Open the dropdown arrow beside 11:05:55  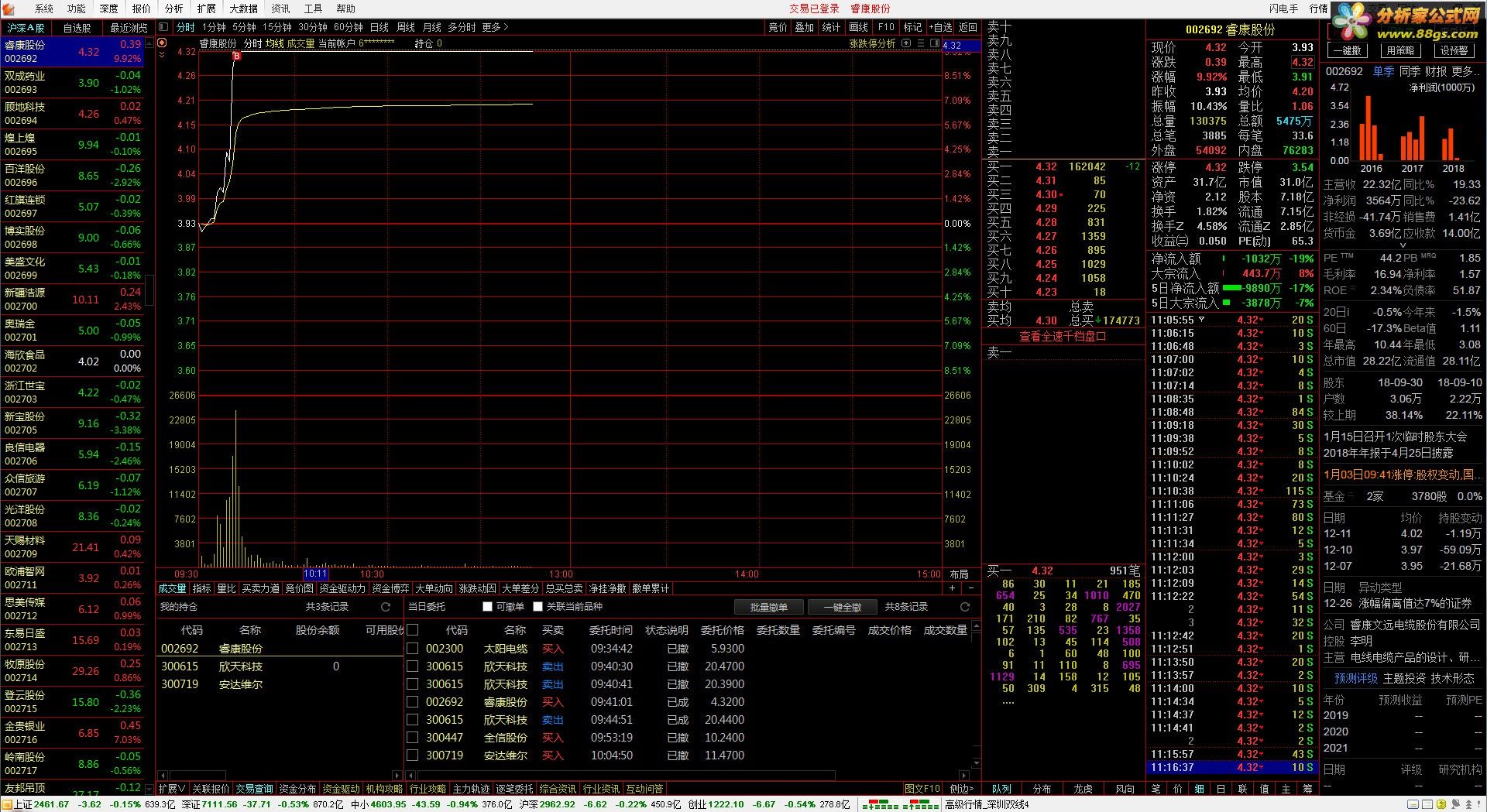pyautogui.click(x=1201, y=320)
